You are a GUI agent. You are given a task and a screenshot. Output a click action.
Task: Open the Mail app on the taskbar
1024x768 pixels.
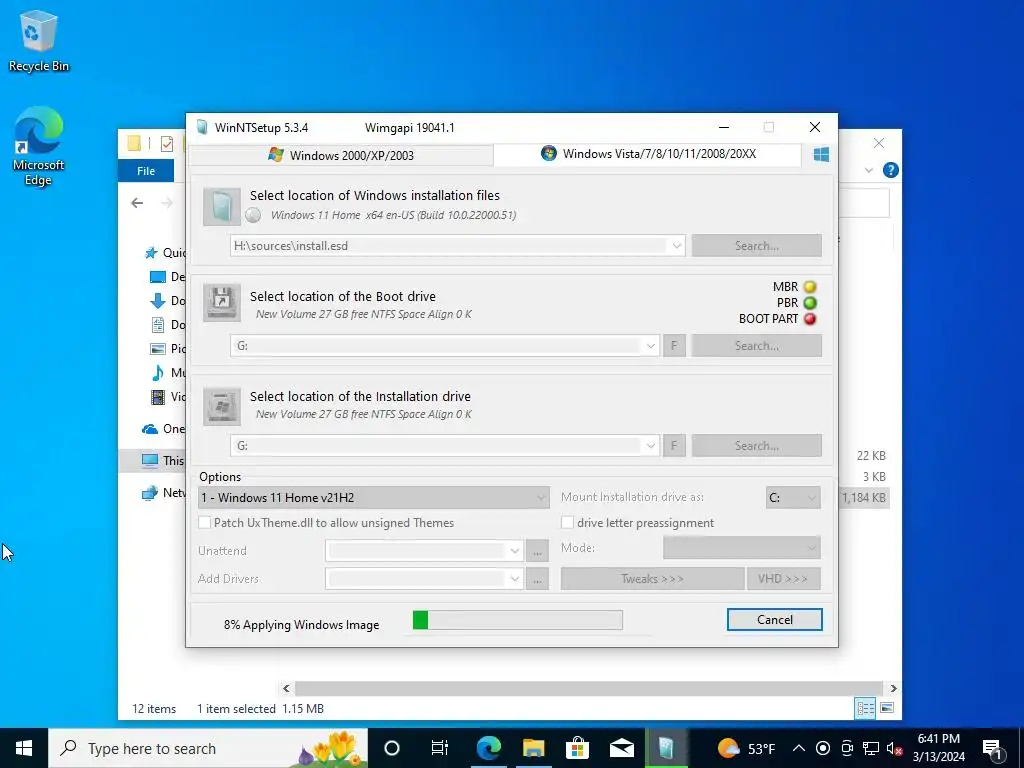coord(622,748)
